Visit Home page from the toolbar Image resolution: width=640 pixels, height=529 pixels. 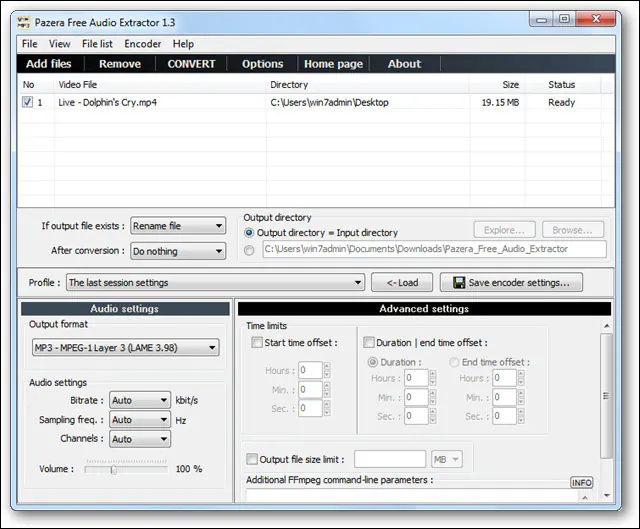click(x=333, y=64)
